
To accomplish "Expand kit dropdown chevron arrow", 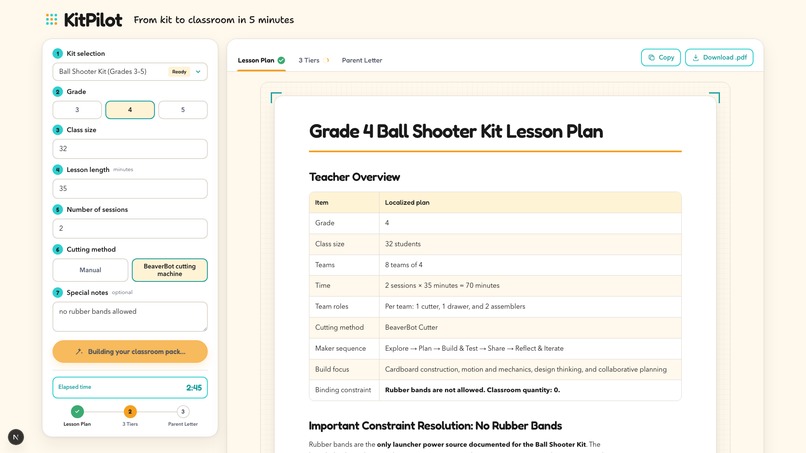I will (x=198, y=71).
